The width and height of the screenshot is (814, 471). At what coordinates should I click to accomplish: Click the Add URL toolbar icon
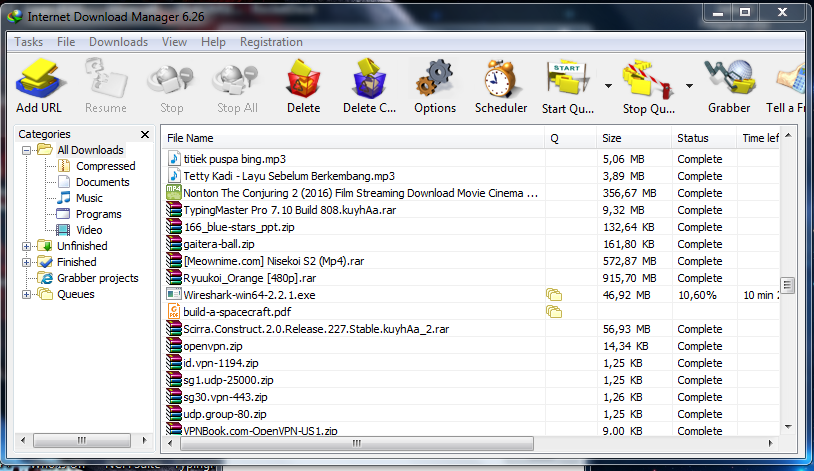point(39,78)
